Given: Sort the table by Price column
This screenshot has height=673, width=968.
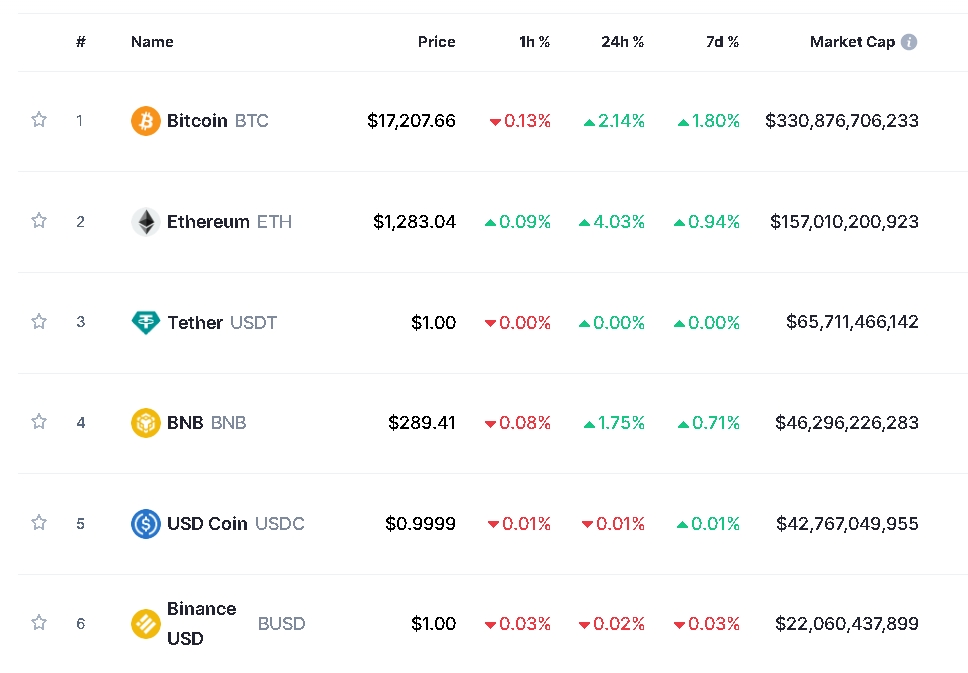Looking at the screenshot, I should pos(436,42).
